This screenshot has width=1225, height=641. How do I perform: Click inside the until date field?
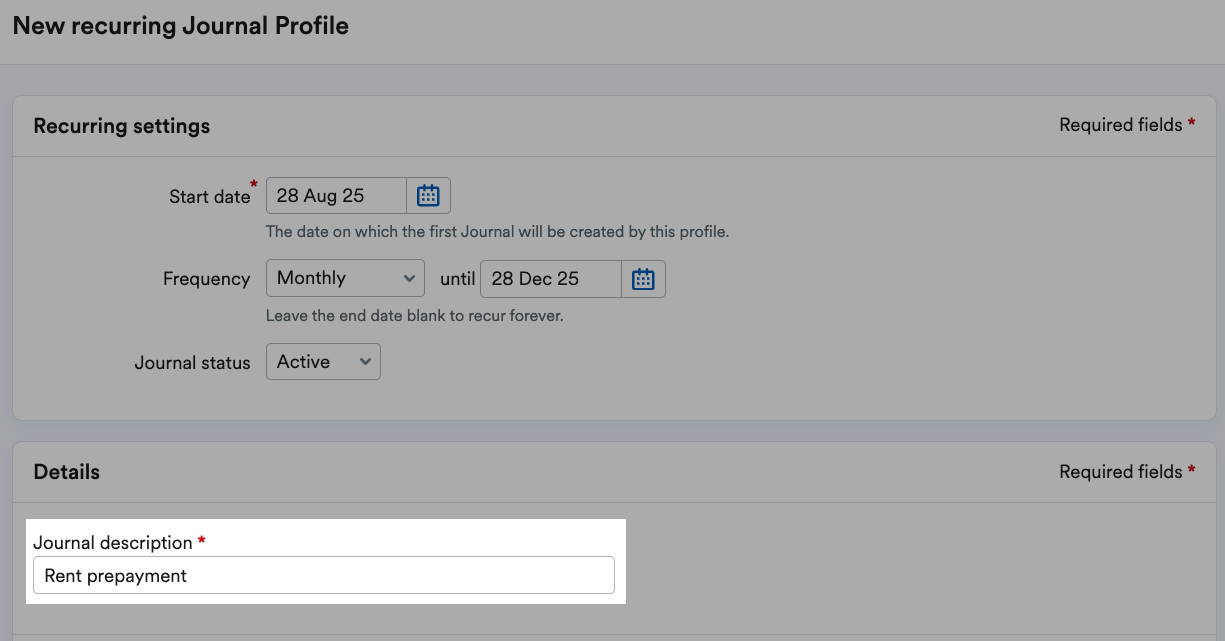(550, 279)
